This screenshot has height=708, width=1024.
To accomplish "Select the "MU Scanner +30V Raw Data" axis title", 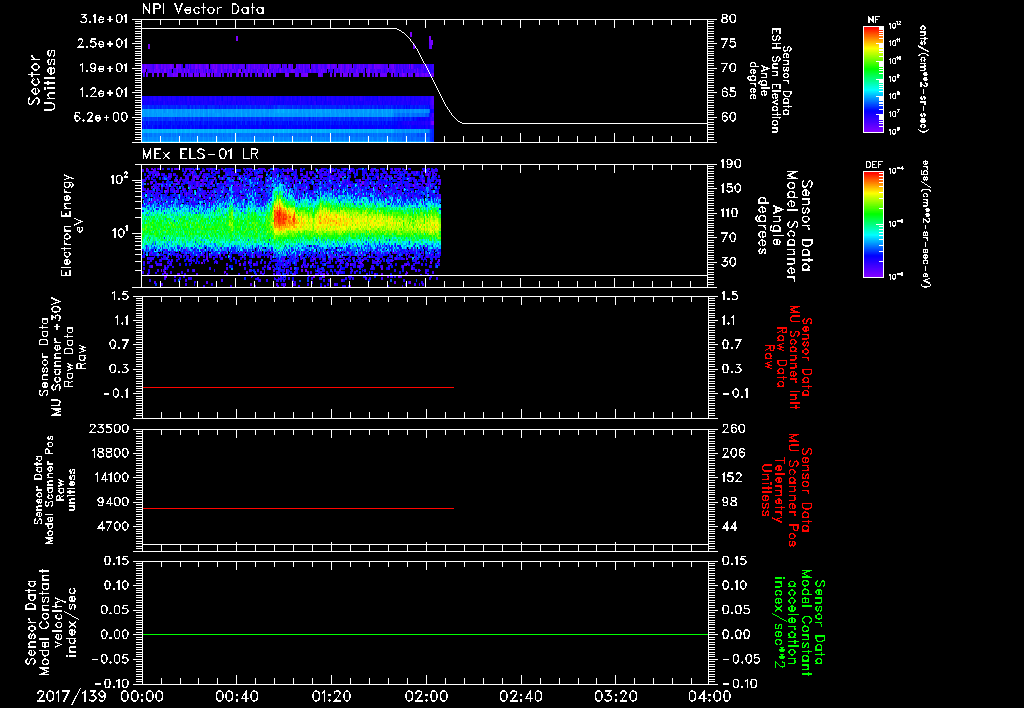I will (x=62, y=357).
